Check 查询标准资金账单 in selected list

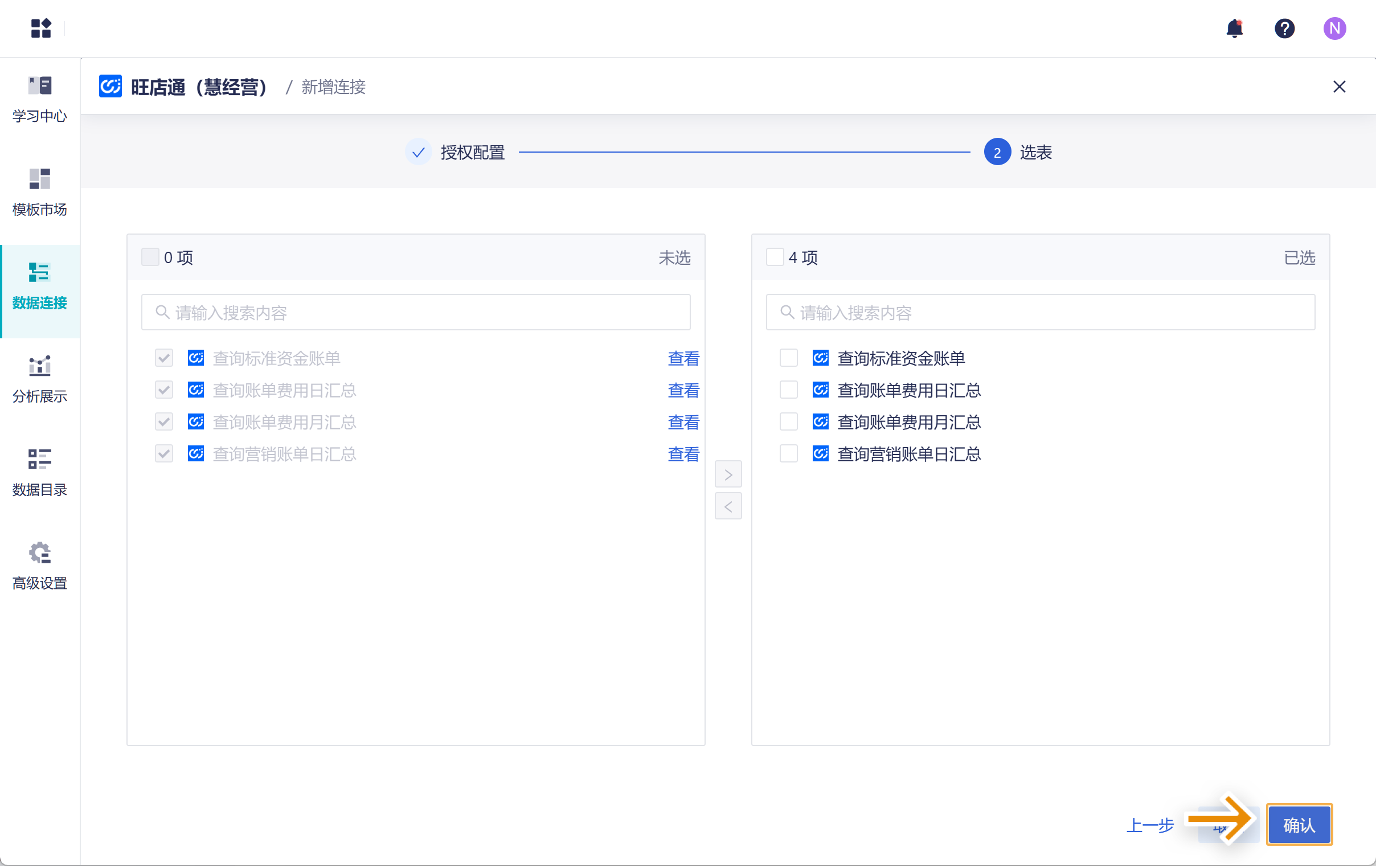[788, 358]
